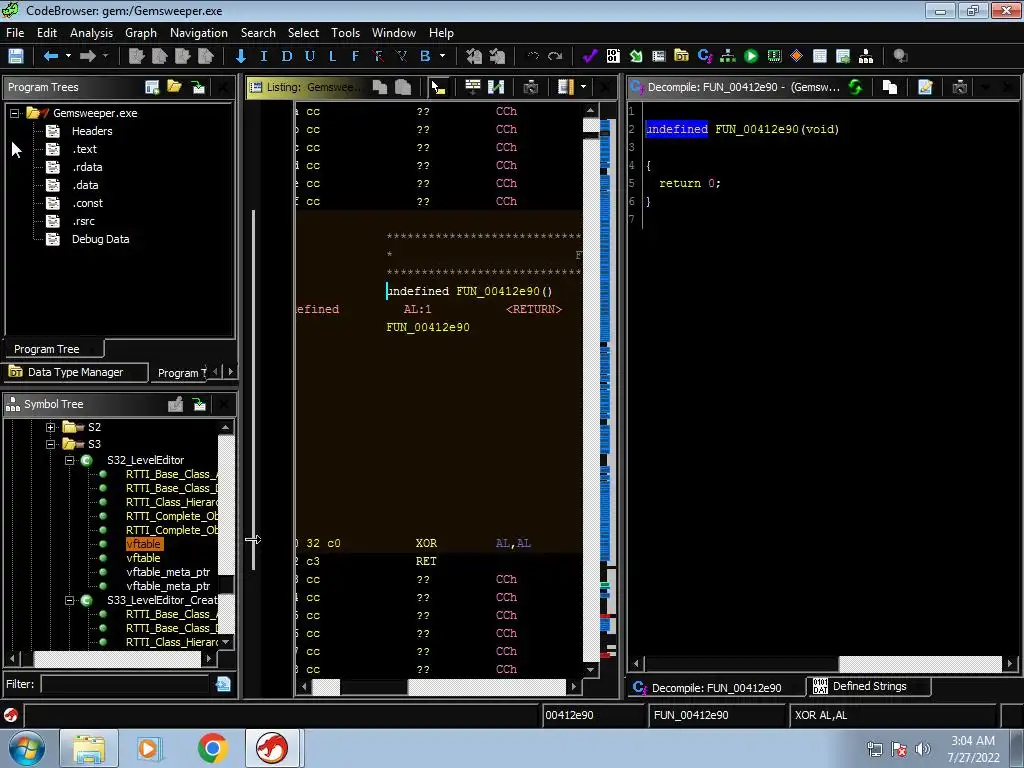1024x768 pixels.
Task: Collapse the S33_LevelEditor_Creat class node
Action: click(x=69, y=600)
